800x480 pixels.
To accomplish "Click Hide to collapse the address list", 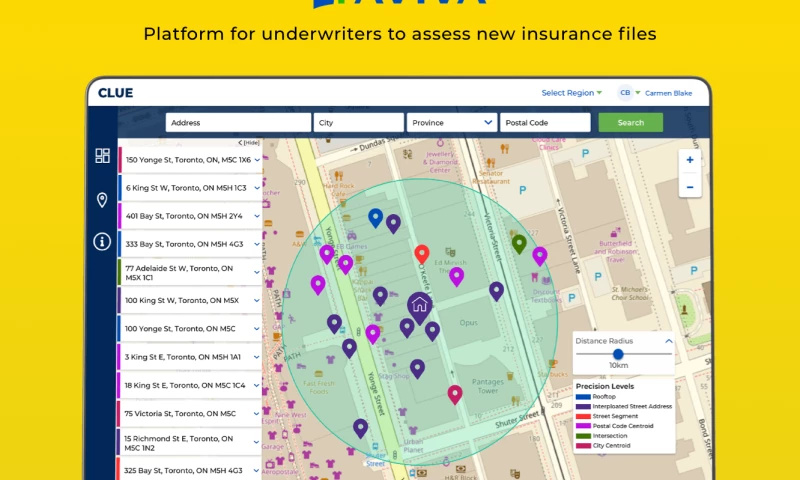I will [x=249, y=143].
